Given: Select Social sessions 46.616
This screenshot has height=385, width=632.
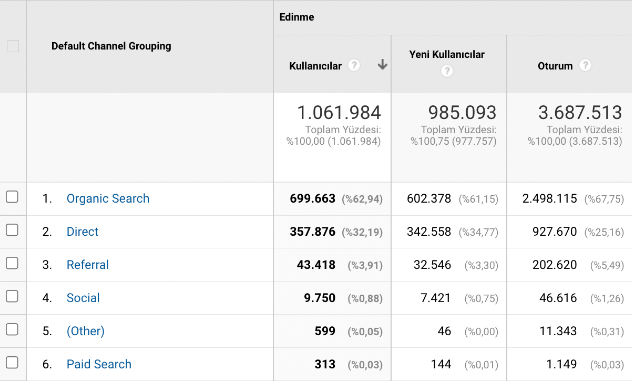Looking at the screenshot, I should 558,298.
